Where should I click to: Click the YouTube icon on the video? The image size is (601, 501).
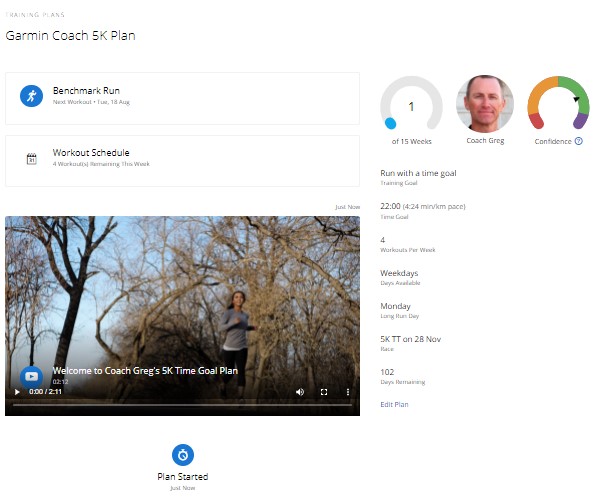(x=31, y=377)
